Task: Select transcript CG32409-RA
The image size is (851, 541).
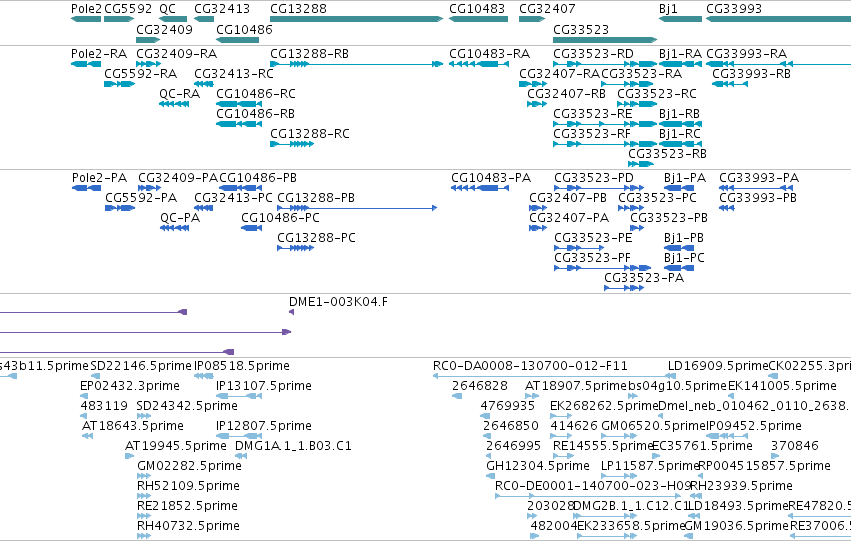Action: (149, 64)
